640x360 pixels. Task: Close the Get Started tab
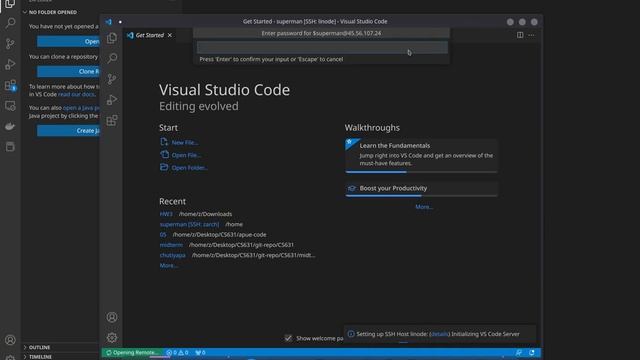pyautogui.click(x=170, y=35)
